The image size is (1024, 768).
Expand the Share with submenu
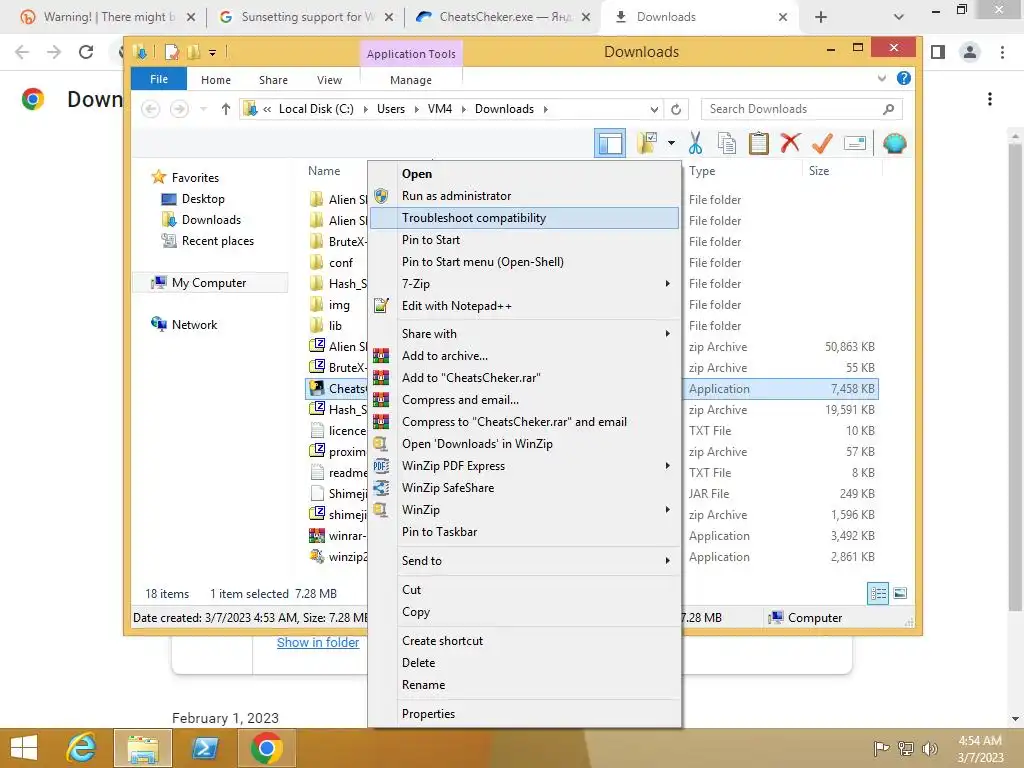(x=524, y=334)
